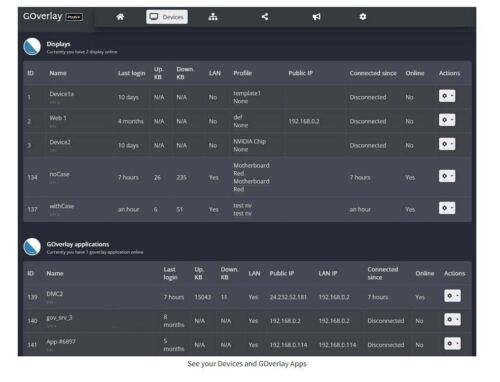
Task: Click the Device1a name cell
Action: 62,94
